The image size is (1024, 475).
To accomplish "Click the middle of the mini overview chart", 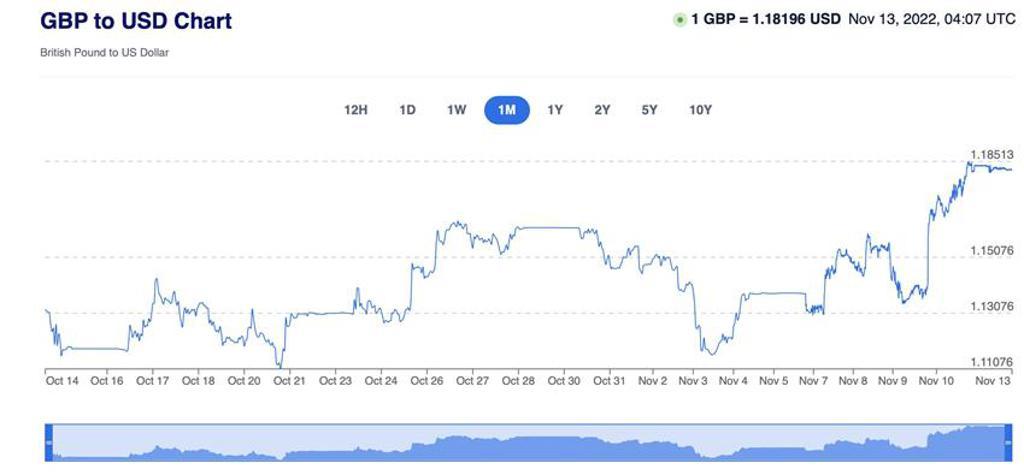I will pos(527,442).
